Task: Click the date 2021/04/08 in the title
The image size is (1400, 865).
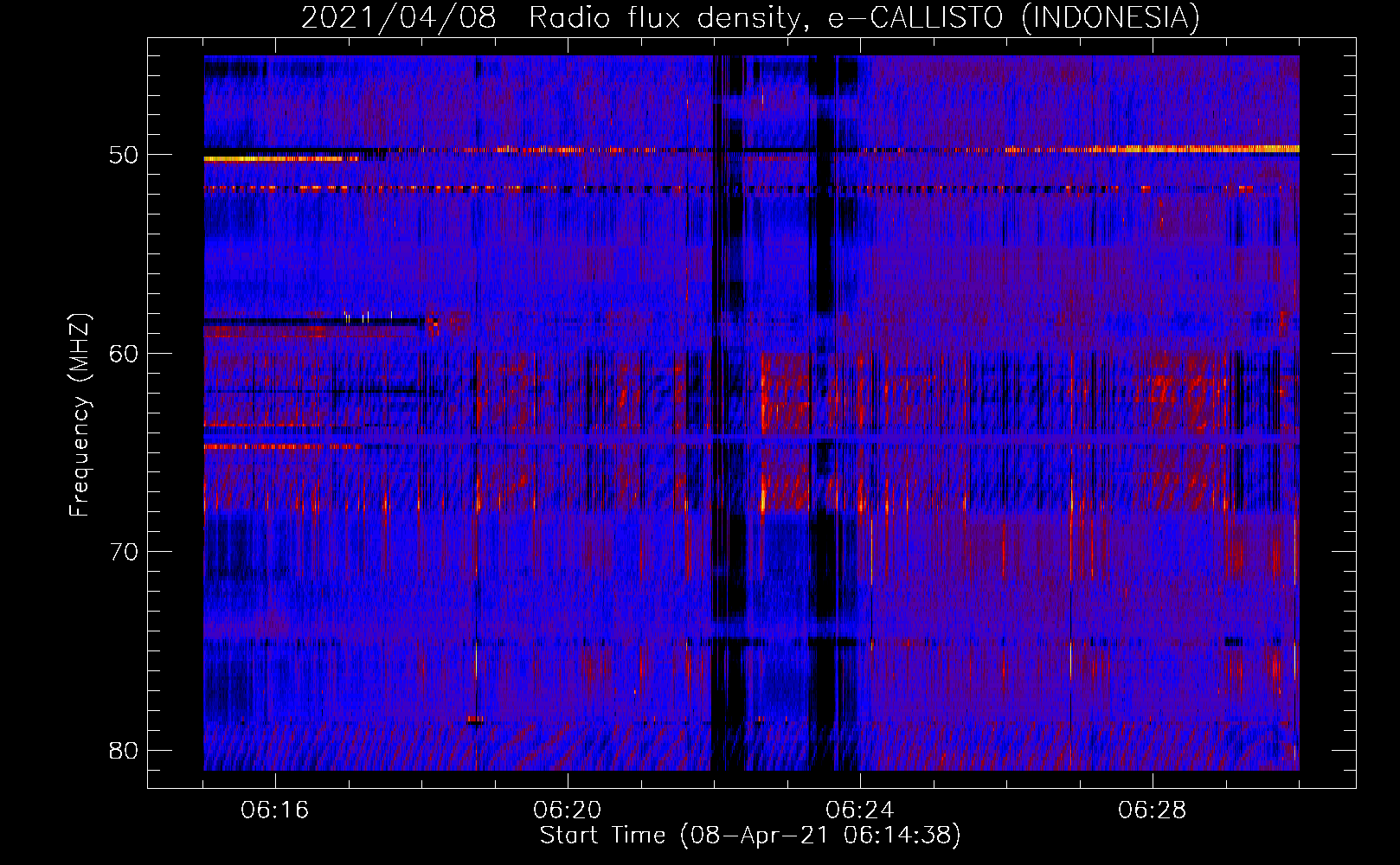Action: click(399, 17)
